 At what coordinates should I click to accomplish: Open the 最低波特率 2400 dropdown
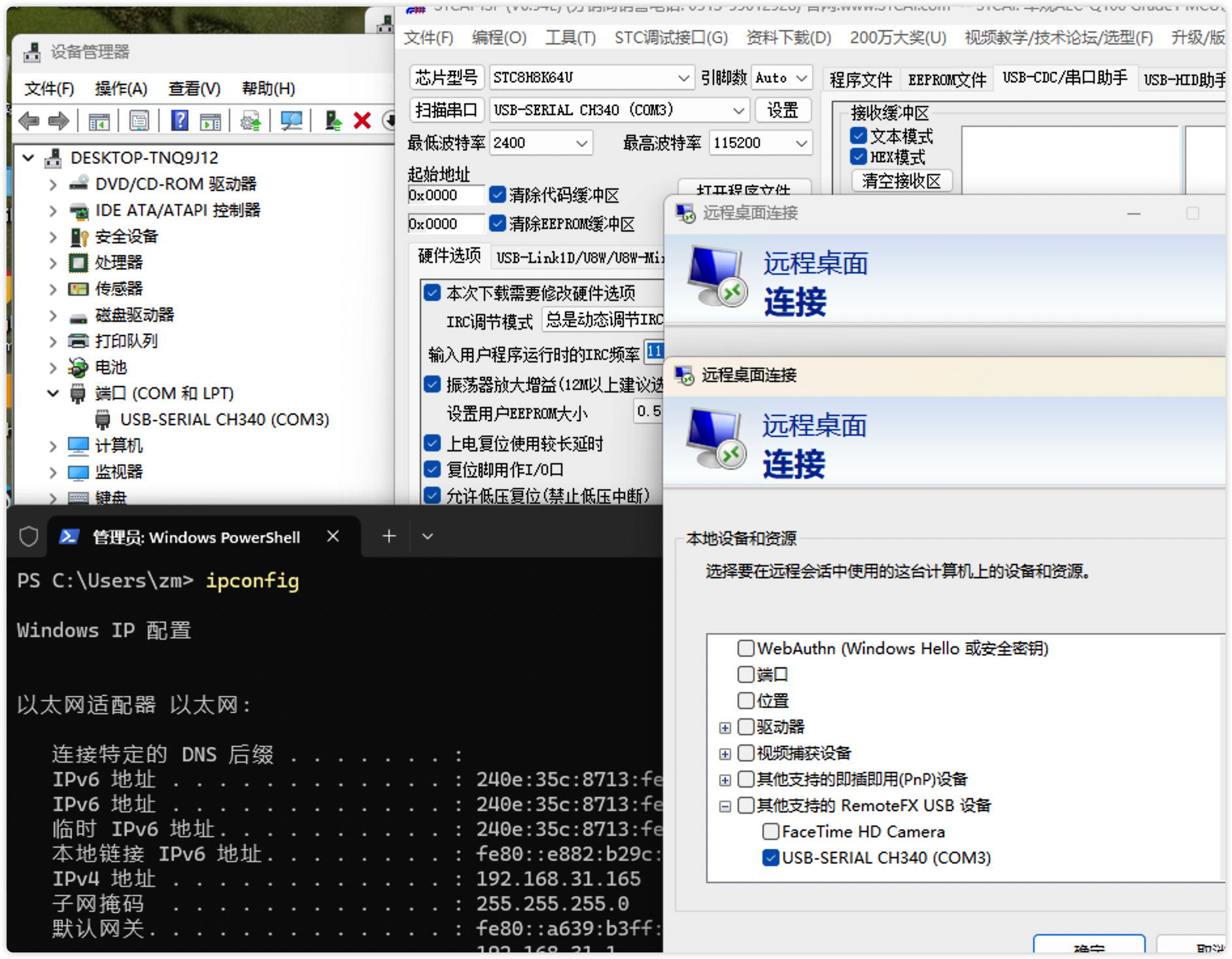tap(582, 143)
